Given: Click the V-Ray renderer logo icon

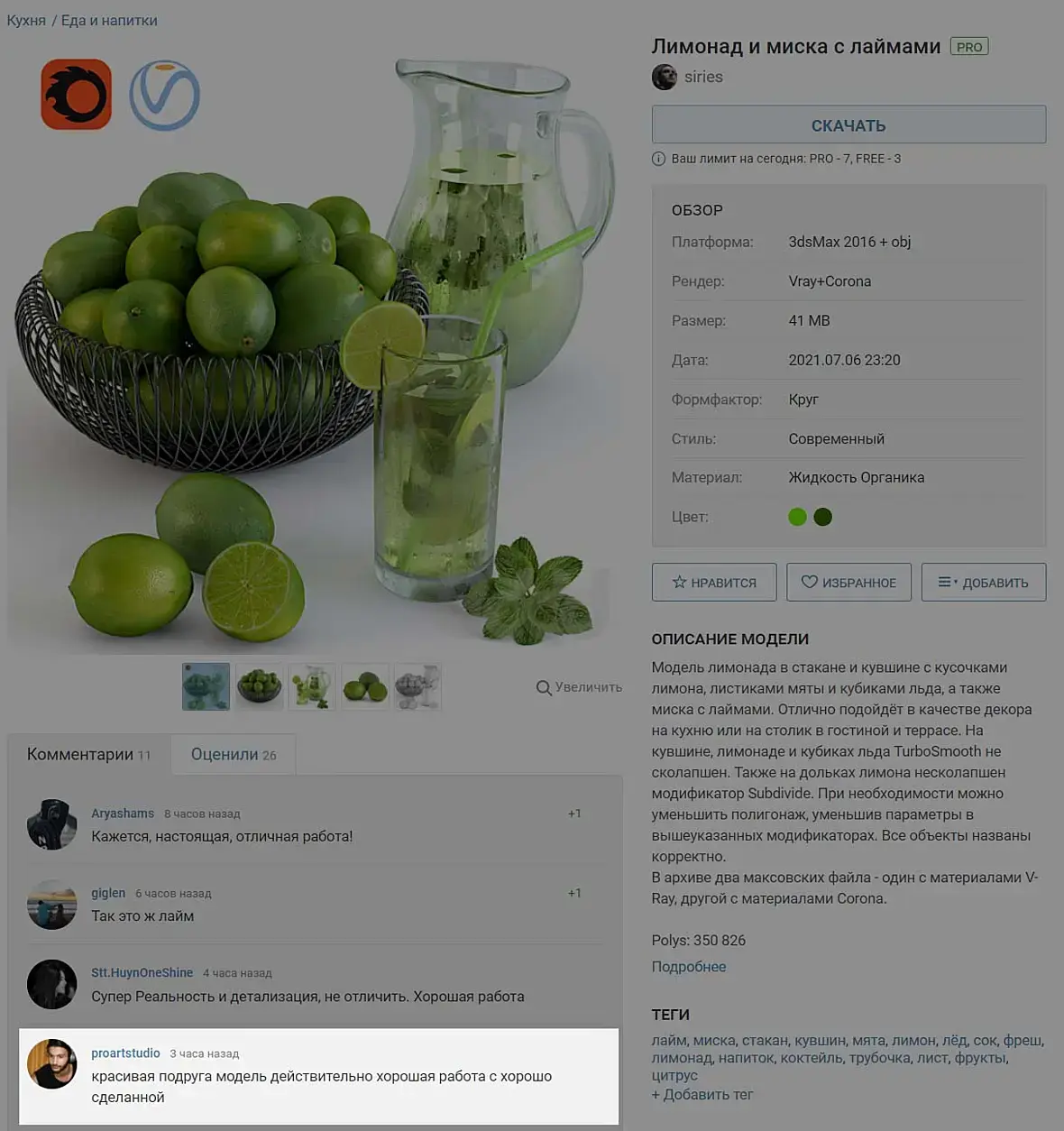Looking at the screenshot, I should [x=165, y=95].
